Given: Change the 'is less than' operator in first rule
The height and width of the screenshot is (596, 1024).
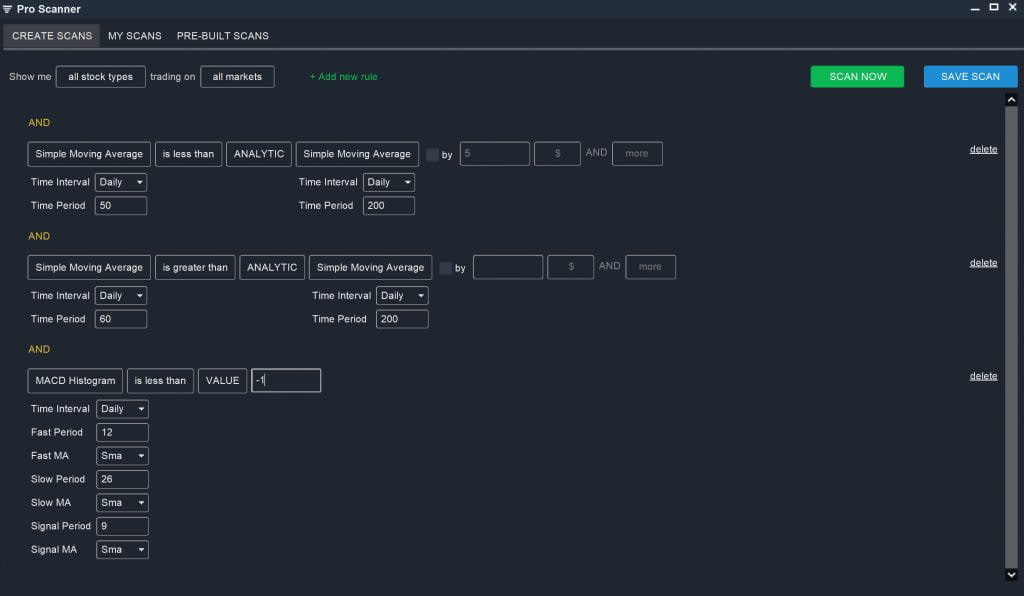Looking at the screenshot, I should click(188, 154).
